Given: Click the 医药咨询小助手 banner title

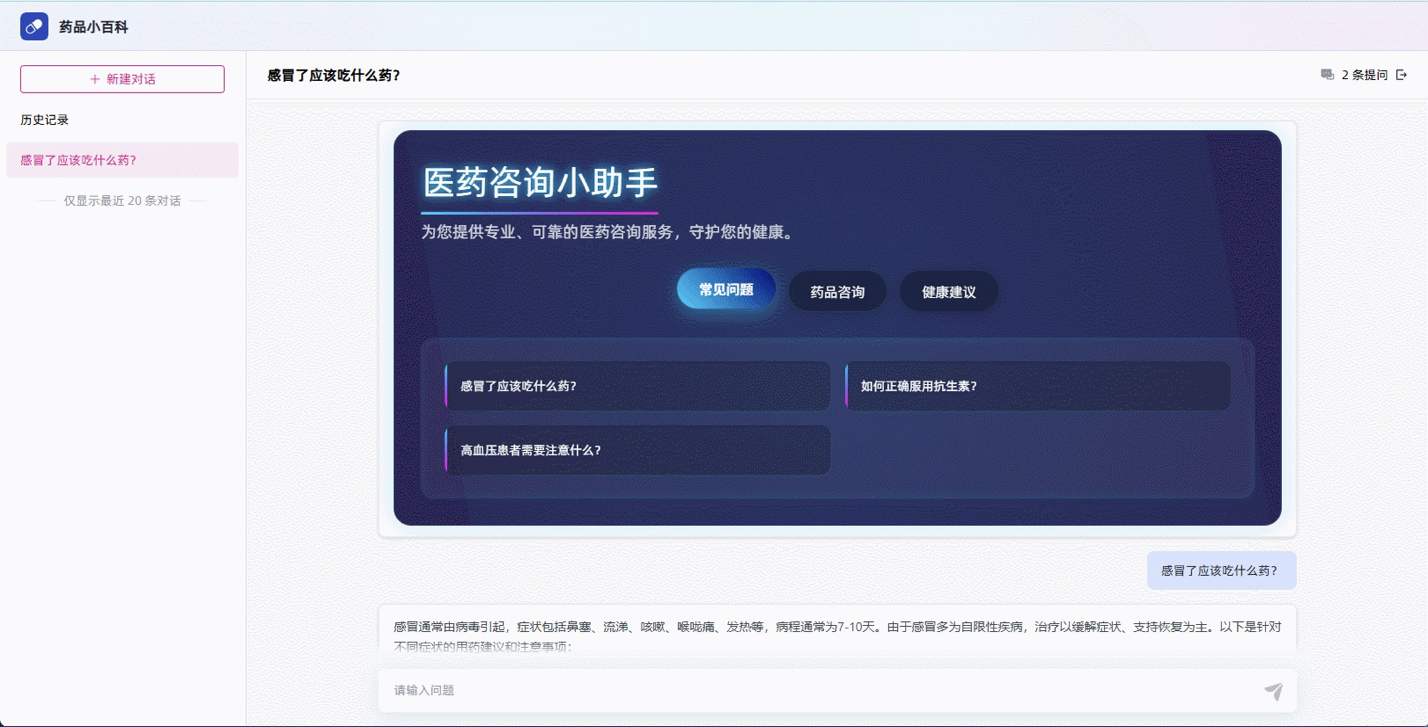Looking at the screenshot, I should click(x=540, y=183).
